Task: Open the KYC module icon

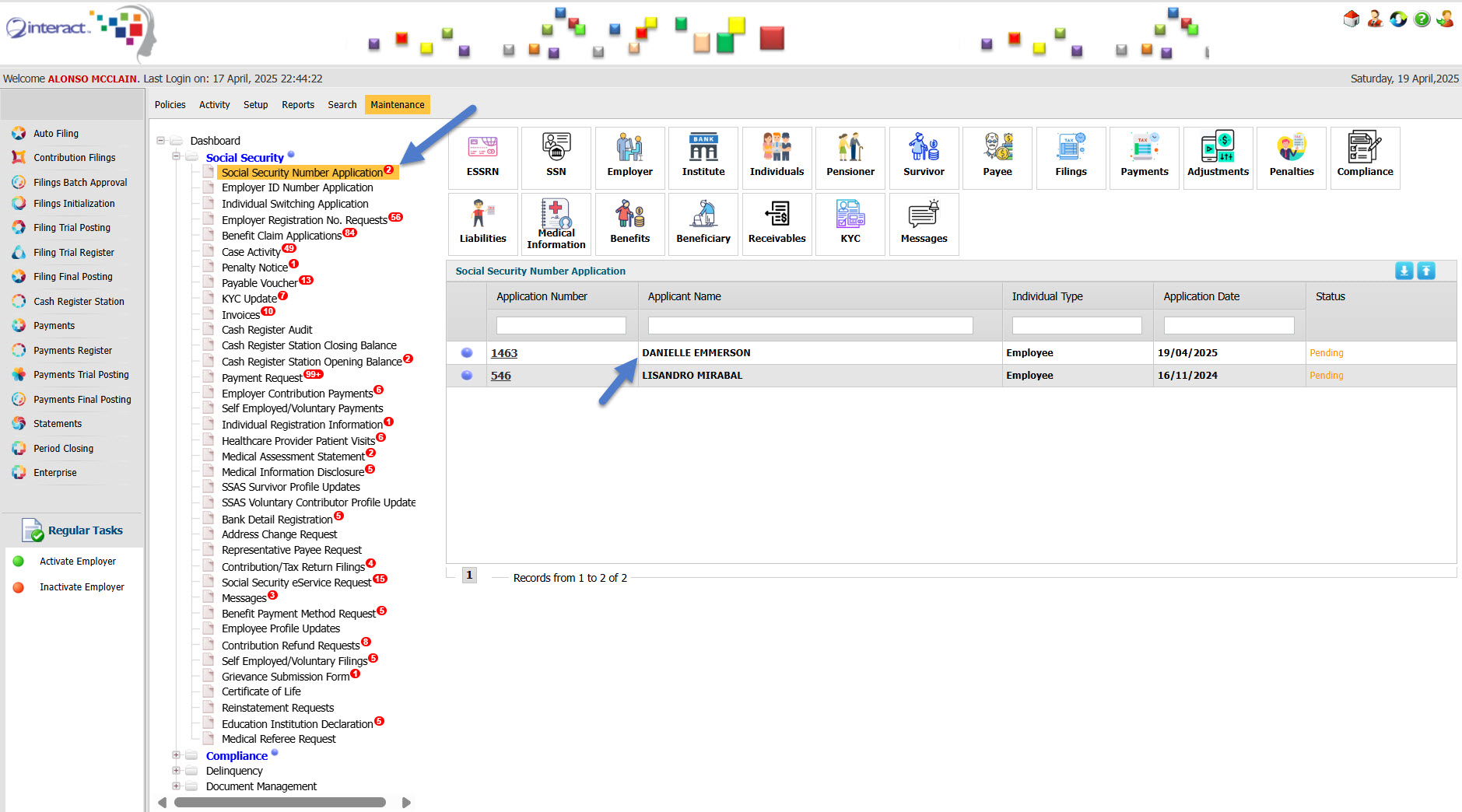Action: pos(850,224)
